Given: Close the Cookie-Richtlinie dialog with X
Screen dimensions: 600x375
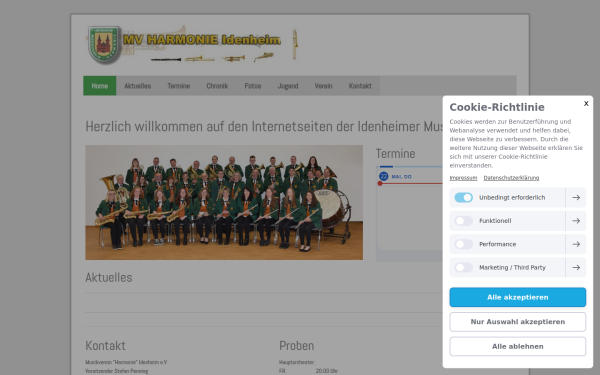Looking at the screenshot, I should [586, 103].
